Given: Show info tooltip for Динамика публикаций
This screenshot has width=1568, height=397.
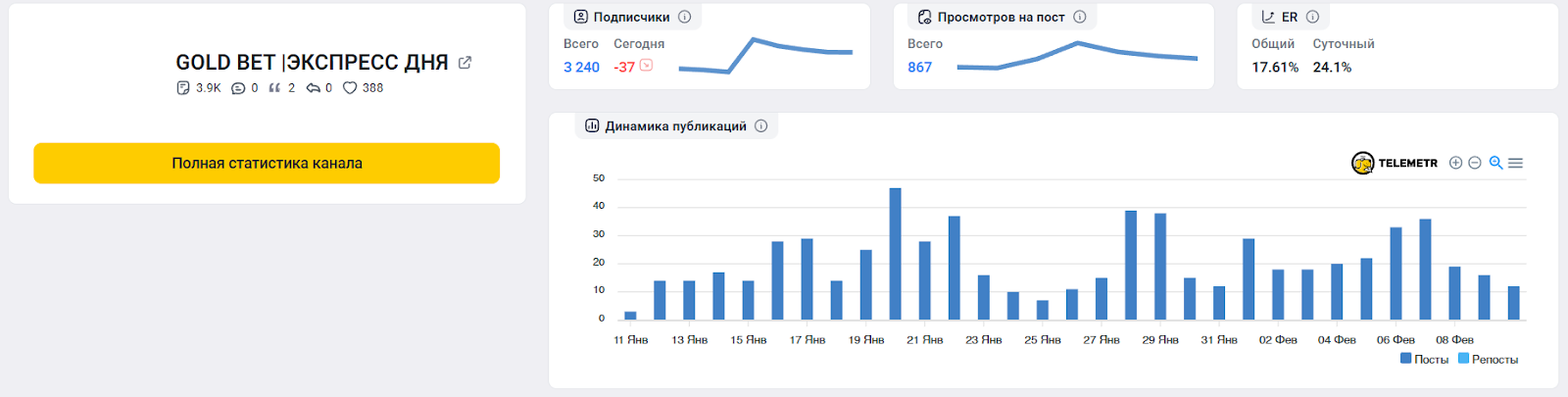Looking at the screenshot, I should 761,125.
